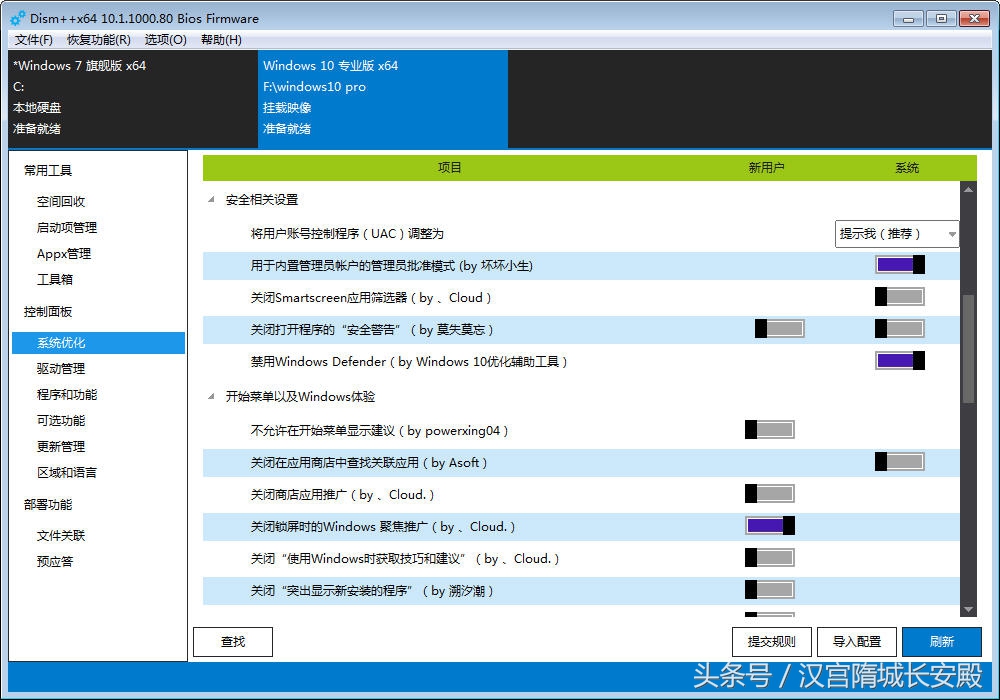The width and height of the screenshot is (1000, 700).
Task: Toggle 使用Windows时获取技巧和建议 switch
Action: point(770,558)
